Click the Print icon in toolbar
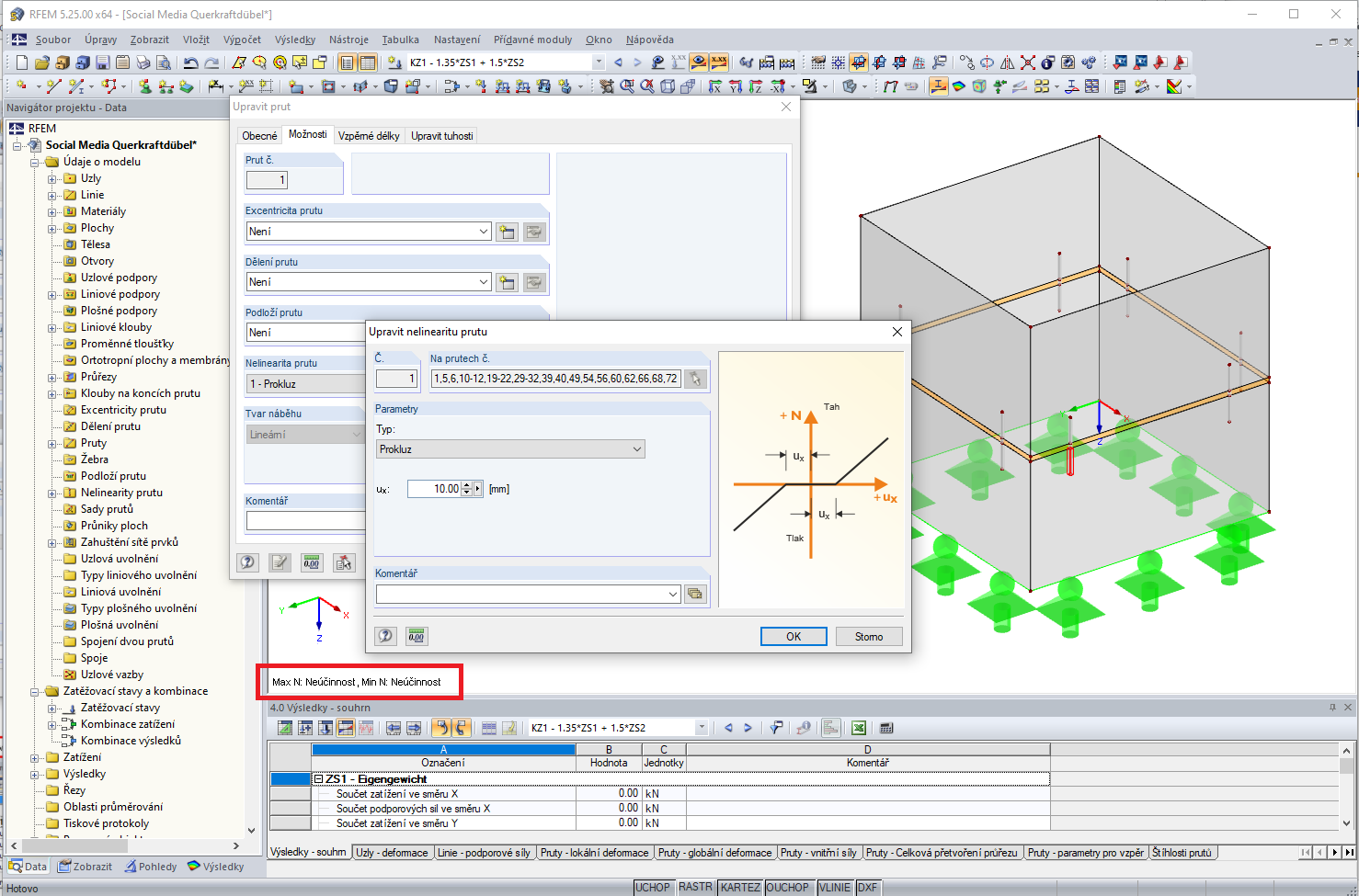1359x896 pixels. coord(143,62)
